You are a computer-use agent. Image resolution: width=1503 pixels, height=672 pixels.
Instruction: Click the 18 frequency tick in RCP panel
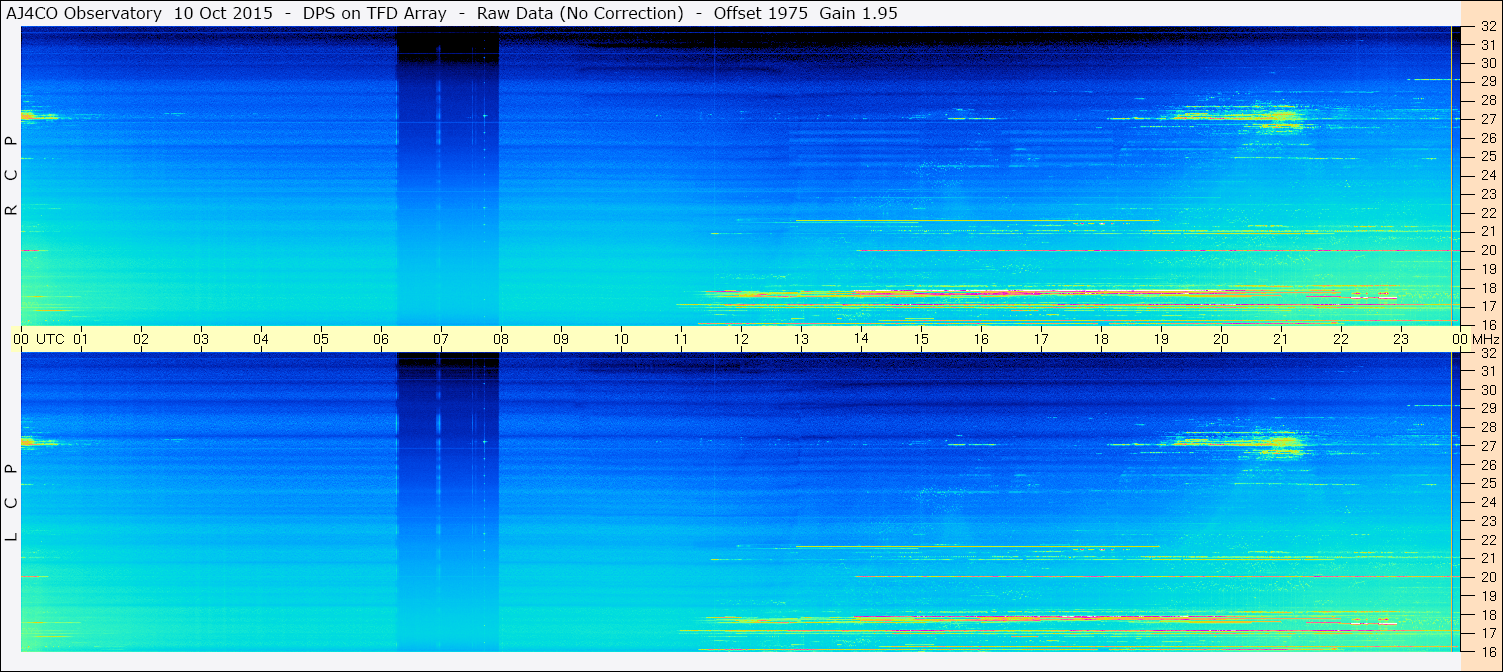[x=1487, y=288]
